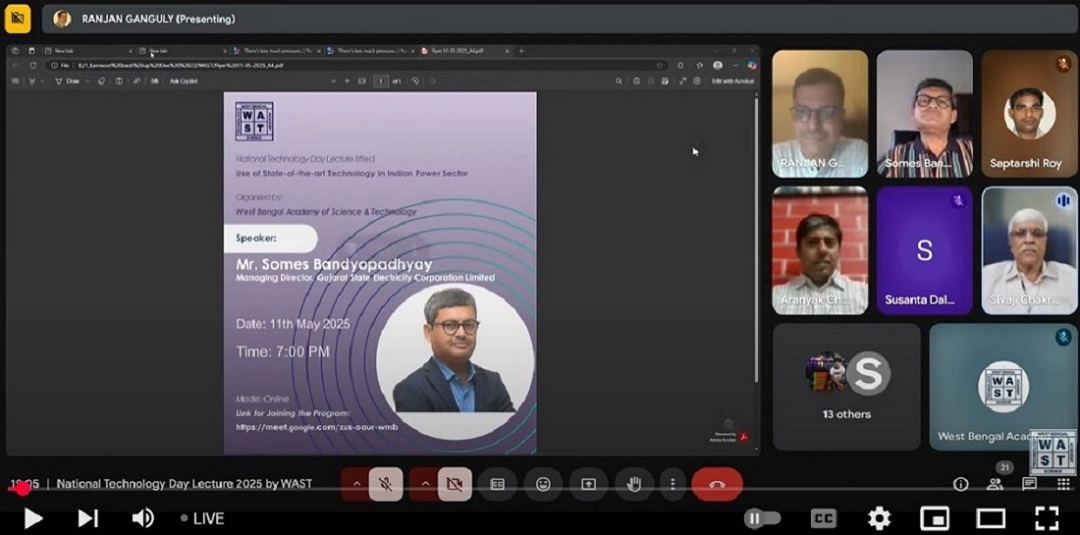Image resolution: width=1080 pixels, height=535 pixels.
Task: Open YouTube player settings gear
Action: (x=879, y=518)
